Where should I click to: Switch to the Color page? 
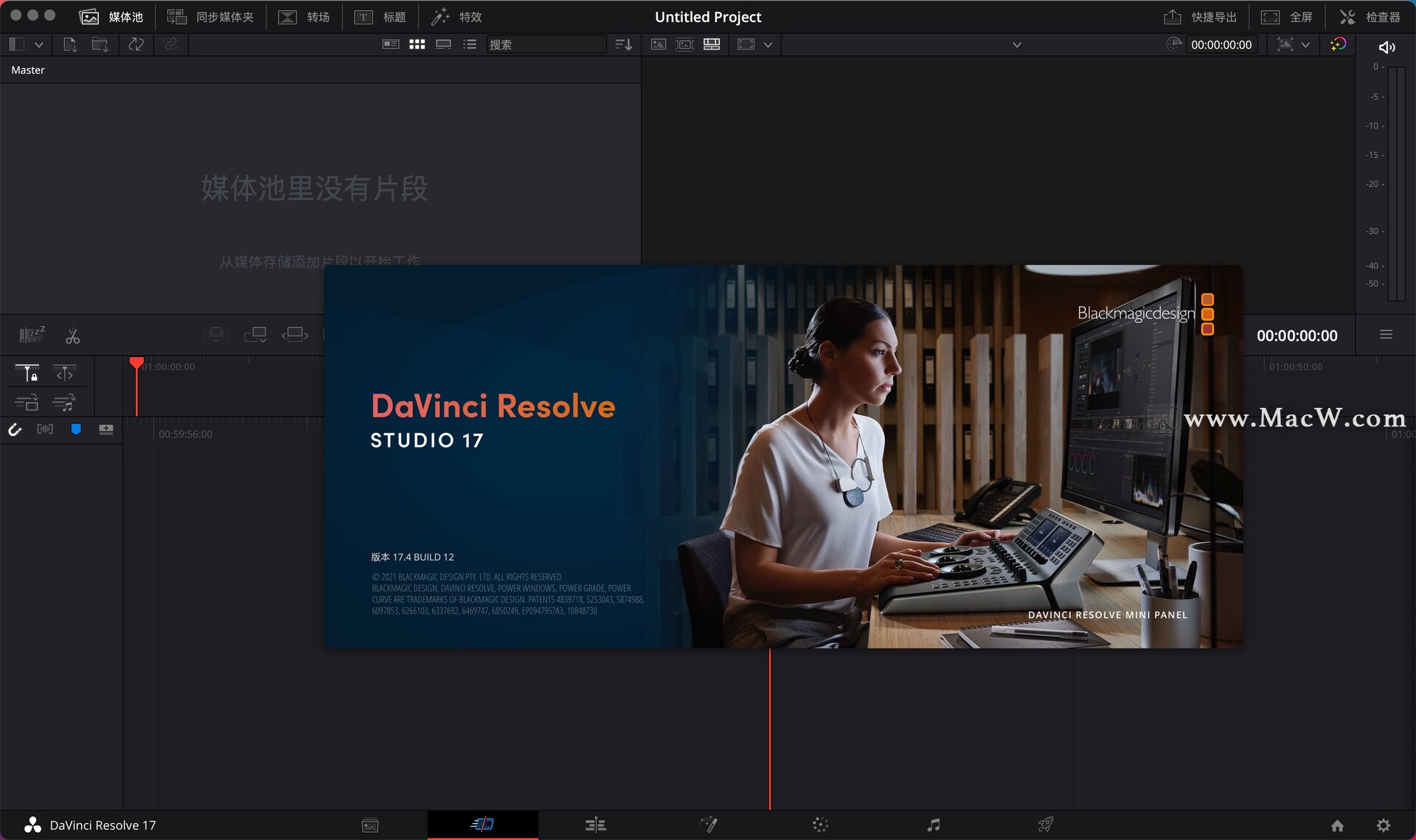(x=821, y=825)
